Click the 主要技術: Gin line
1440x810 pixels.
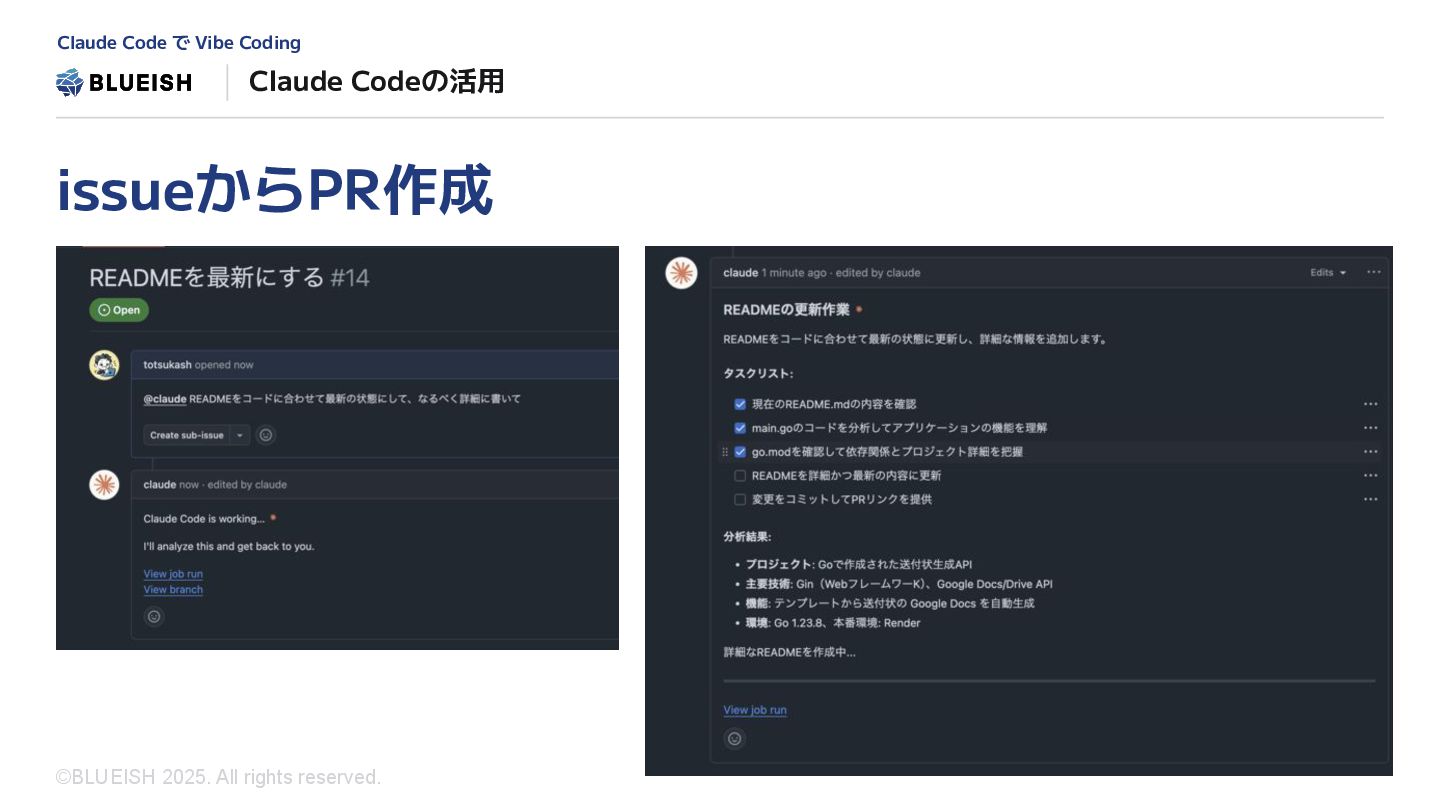point(899,584)
